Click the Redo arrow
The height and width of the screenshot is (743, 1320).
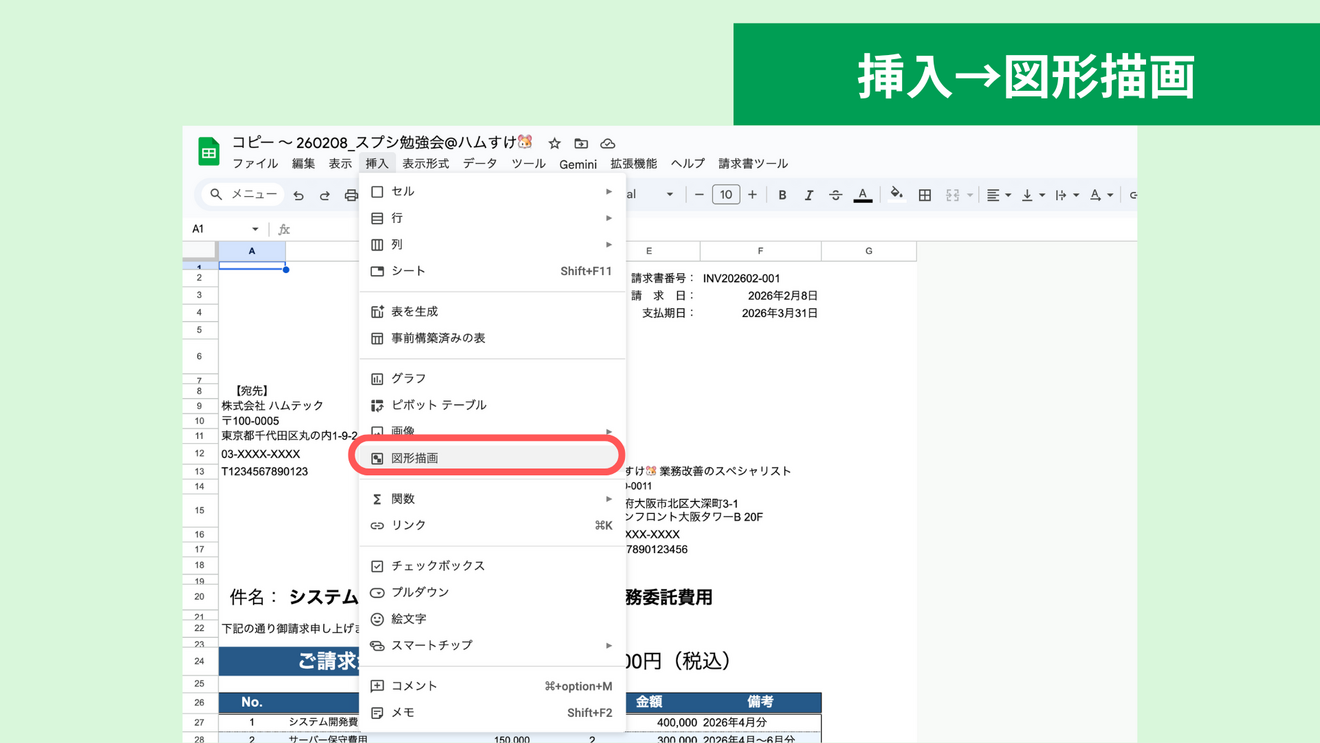324,195
